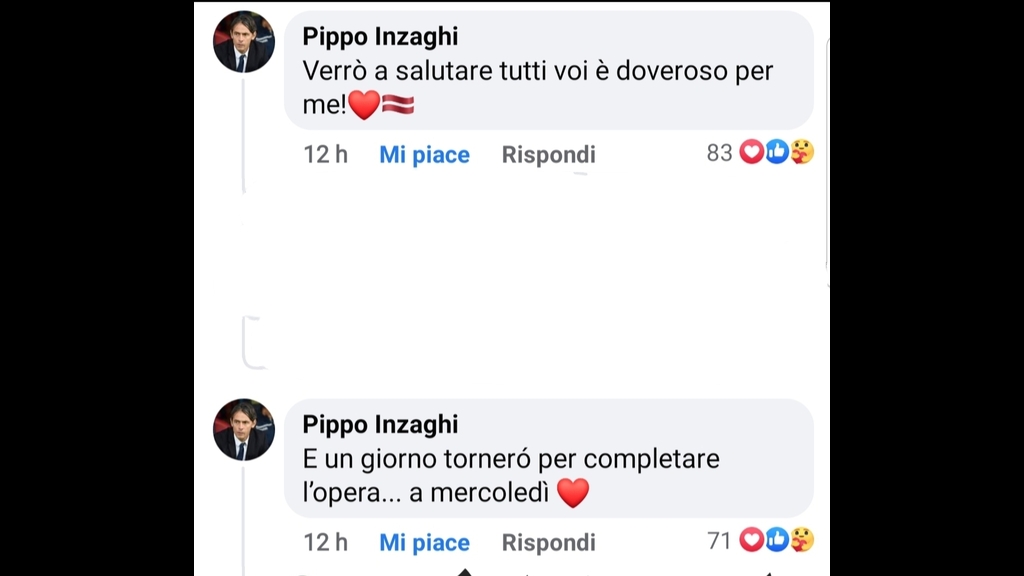
Task: Open the reactions list showing 83 reactions
Action: click(720, 153)
